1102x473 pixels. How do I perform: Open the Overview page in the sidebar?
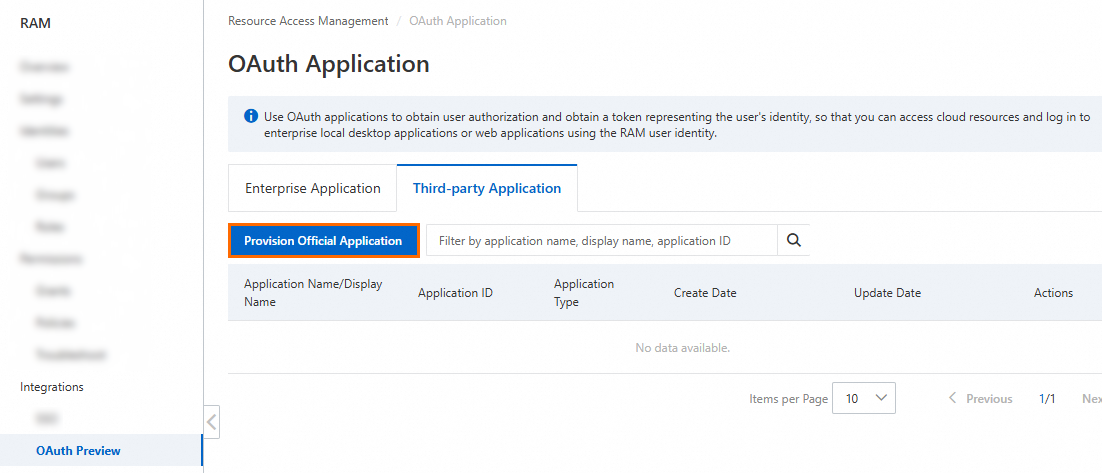click(x=44, y=67)
